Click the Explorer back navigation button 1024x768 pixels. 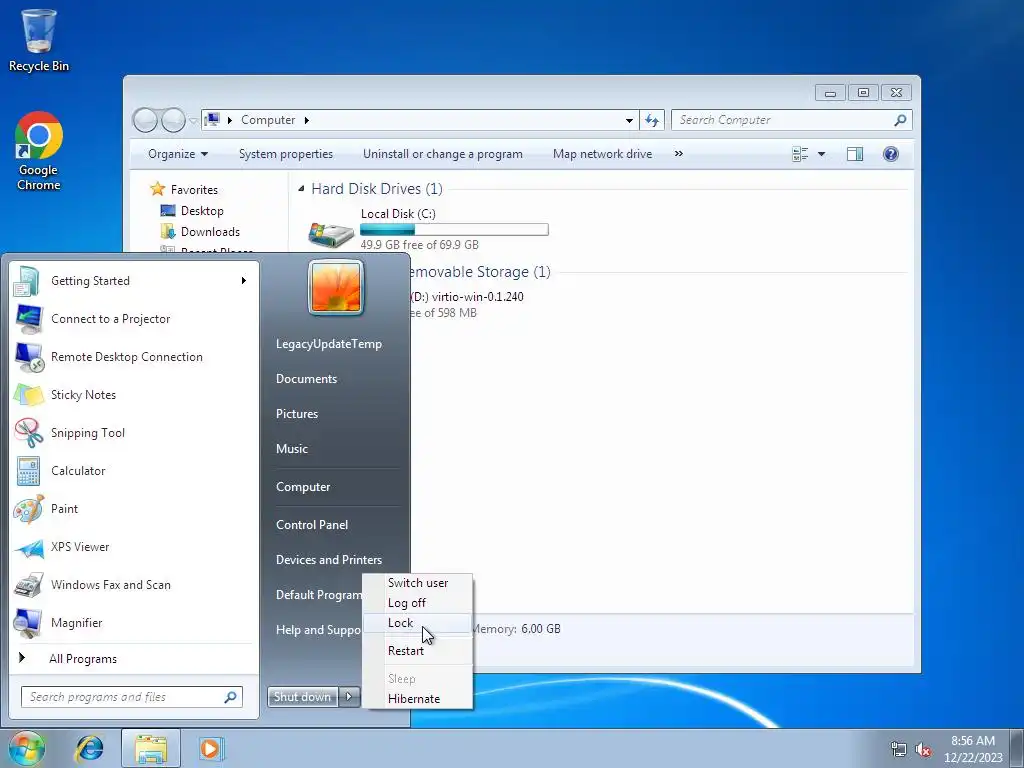[x=145, y=120]
